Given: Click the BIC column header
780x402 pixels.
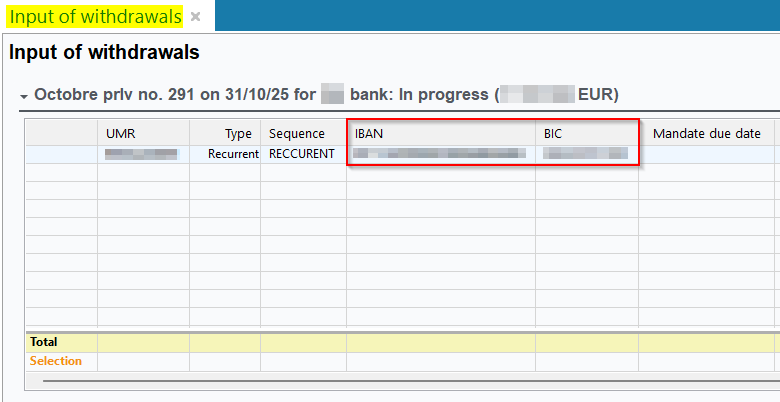Looking at the screenshot, I should (x=586, y=133).
